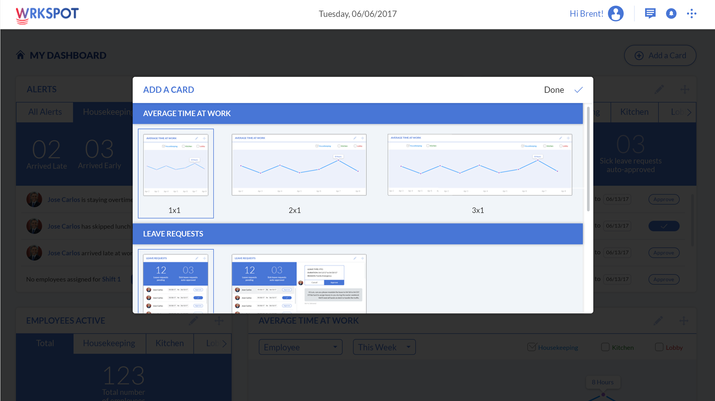This screenshot has height=401, width=715.
Task: Select the small Leave Requests card layout
Action: (176, 281)
